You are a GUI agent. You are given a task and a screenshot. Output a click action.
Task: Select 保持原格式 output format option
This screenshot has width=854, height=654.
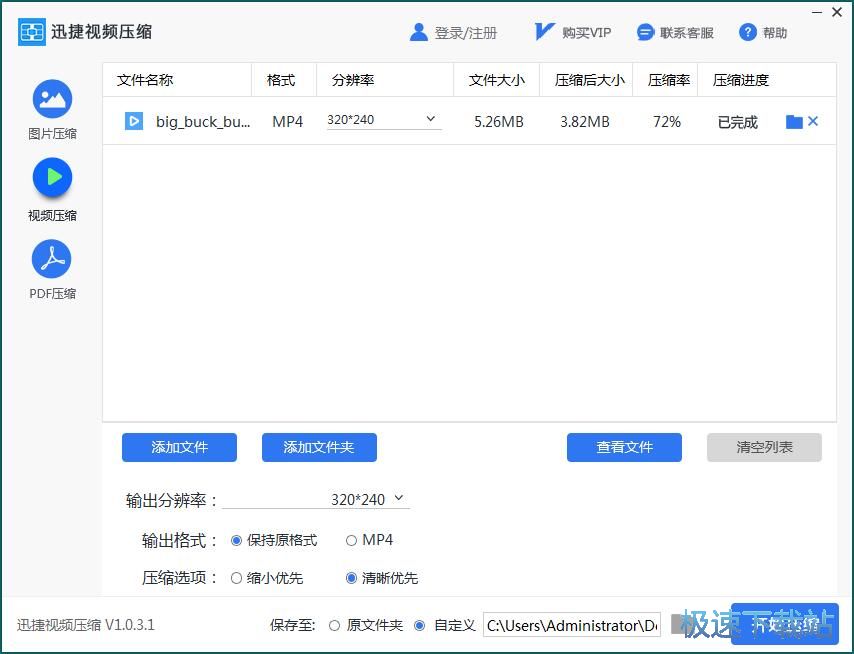pyautogui.click(x=274, y=540)
